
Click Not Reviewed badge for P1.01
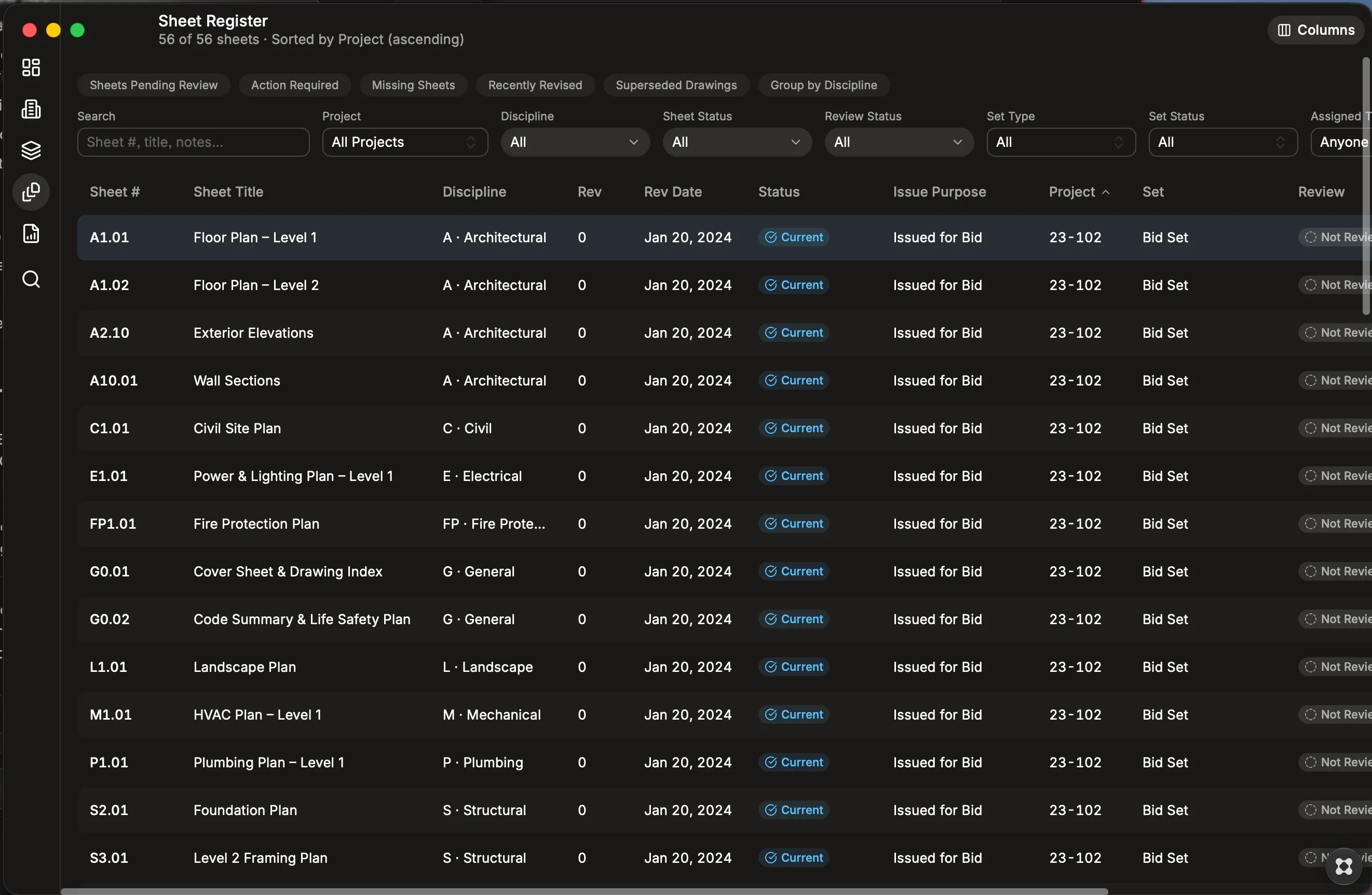1335,763
